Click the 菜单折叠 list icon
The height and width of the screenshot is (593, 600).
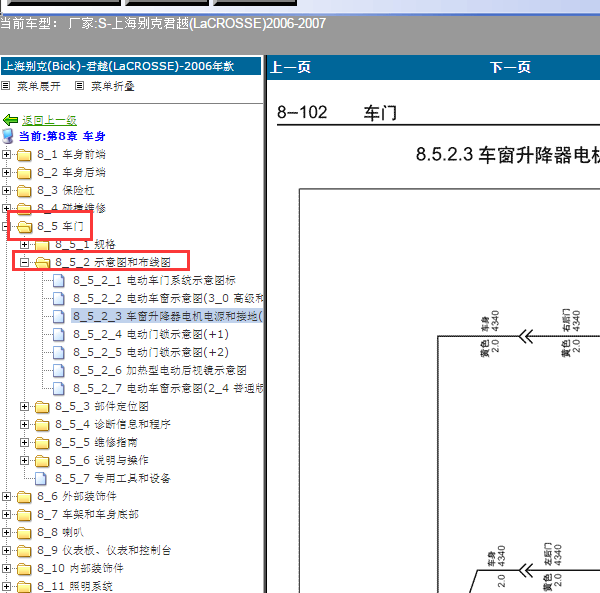[79, 86]
